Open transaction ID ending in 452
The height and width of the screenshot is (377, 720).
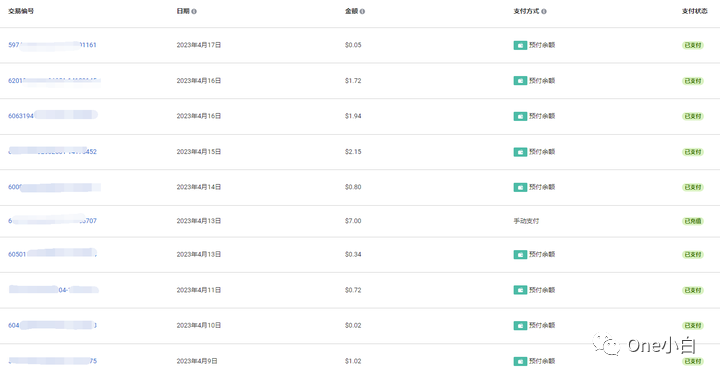click(x=52, y=152)
